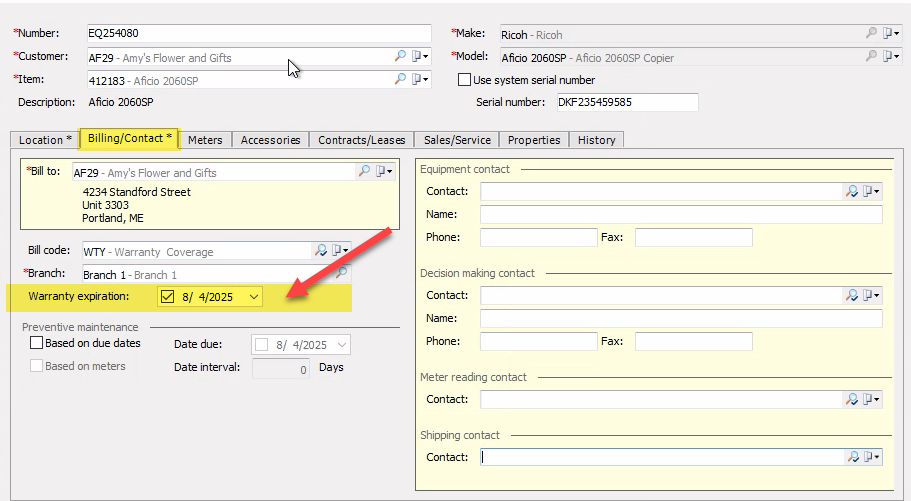Click Make field lookup magnifier
911x501 pixels.
[x=871, y=33]
